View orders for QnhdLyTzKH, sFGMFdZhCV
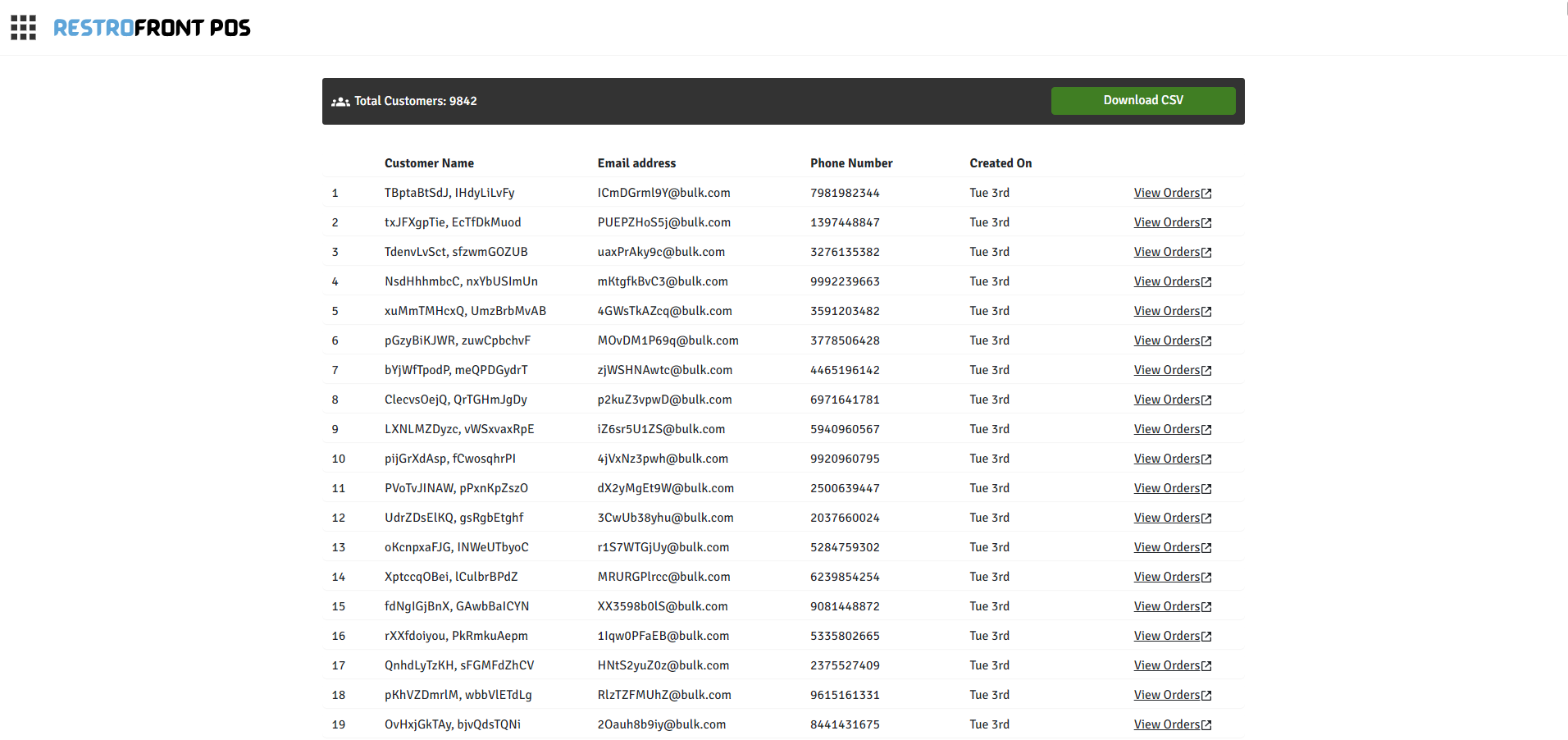1568x740 pixels. click(x=1173, y=665)
